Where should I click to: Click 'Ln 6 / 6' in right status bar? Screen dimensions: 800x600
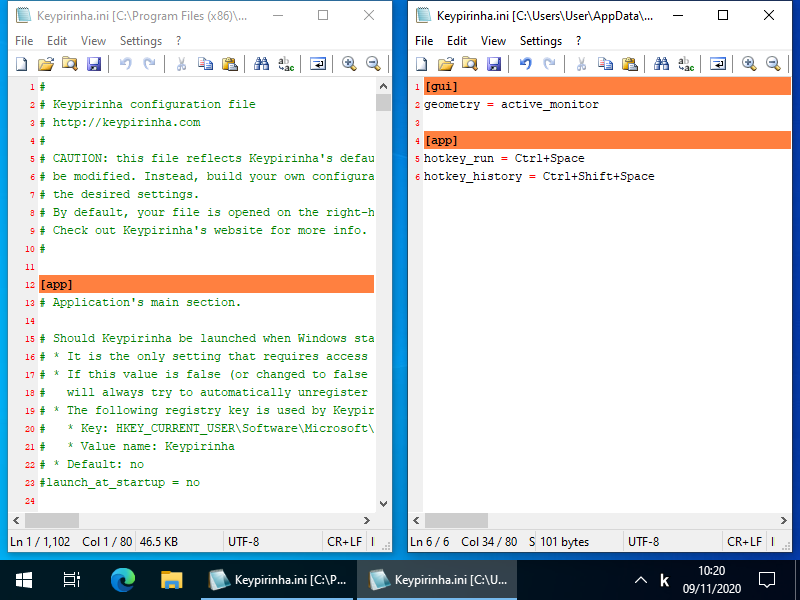click(430, 542)
